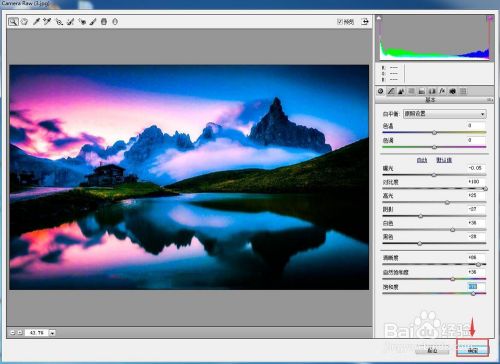Click the 对比度 value field showing +100

click(x=476, y=182)
